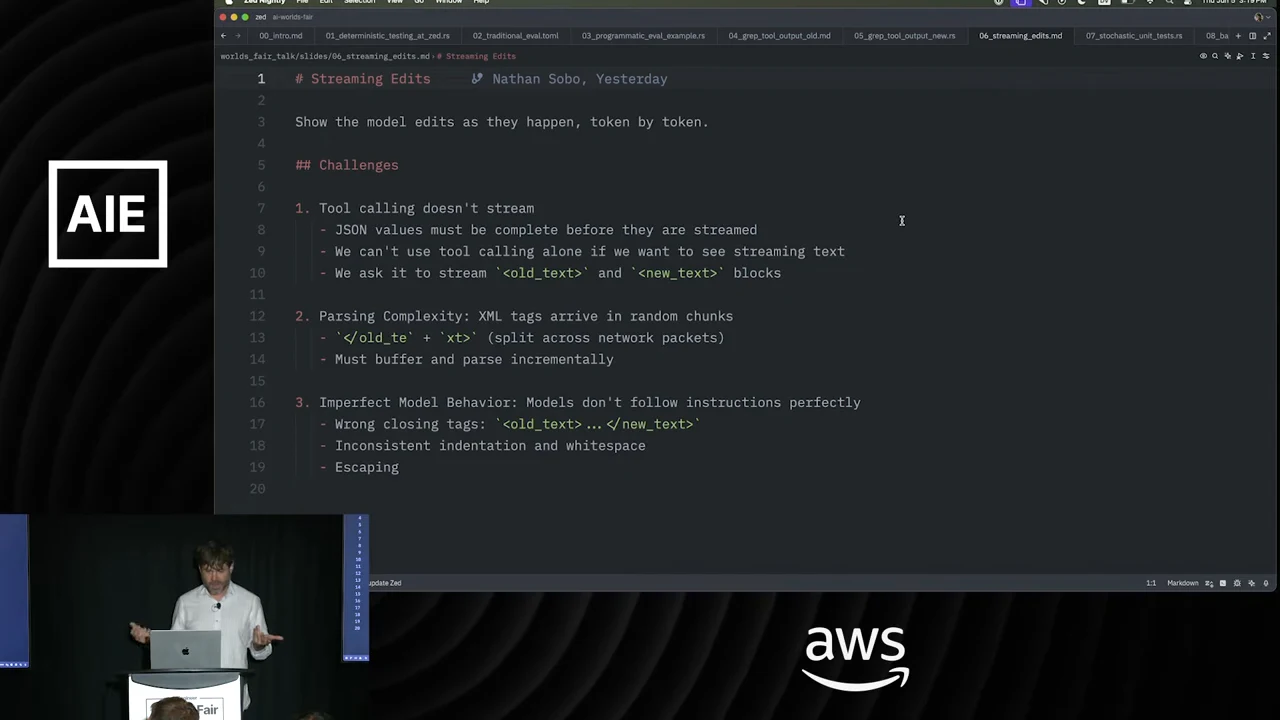Screen dimensions: 1280x720
Task: Click the 'Parsing Complexity' line
Action: (514, 316)
